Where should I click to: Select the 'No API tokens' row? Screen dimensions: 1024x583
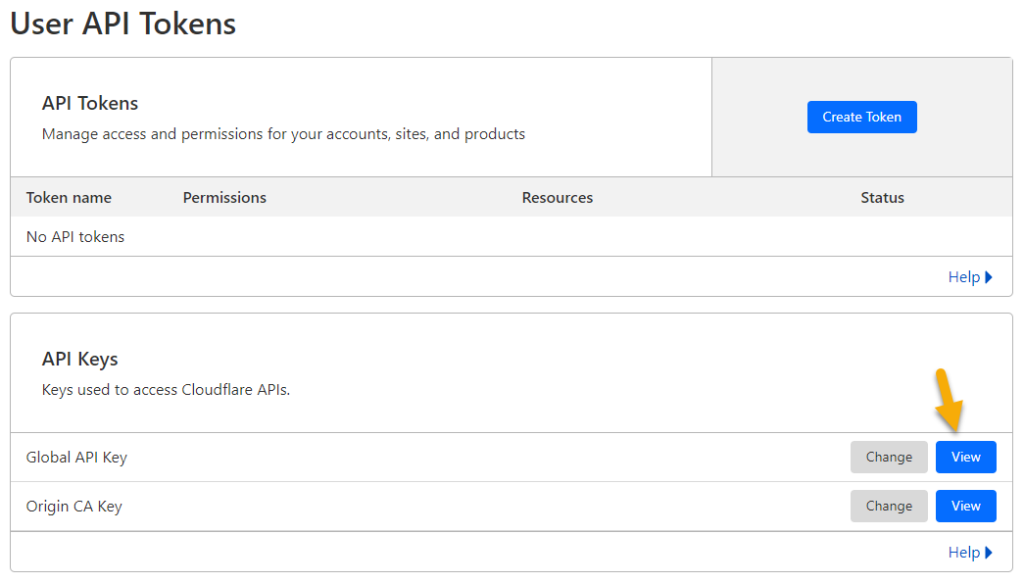(x=75, y=237)
